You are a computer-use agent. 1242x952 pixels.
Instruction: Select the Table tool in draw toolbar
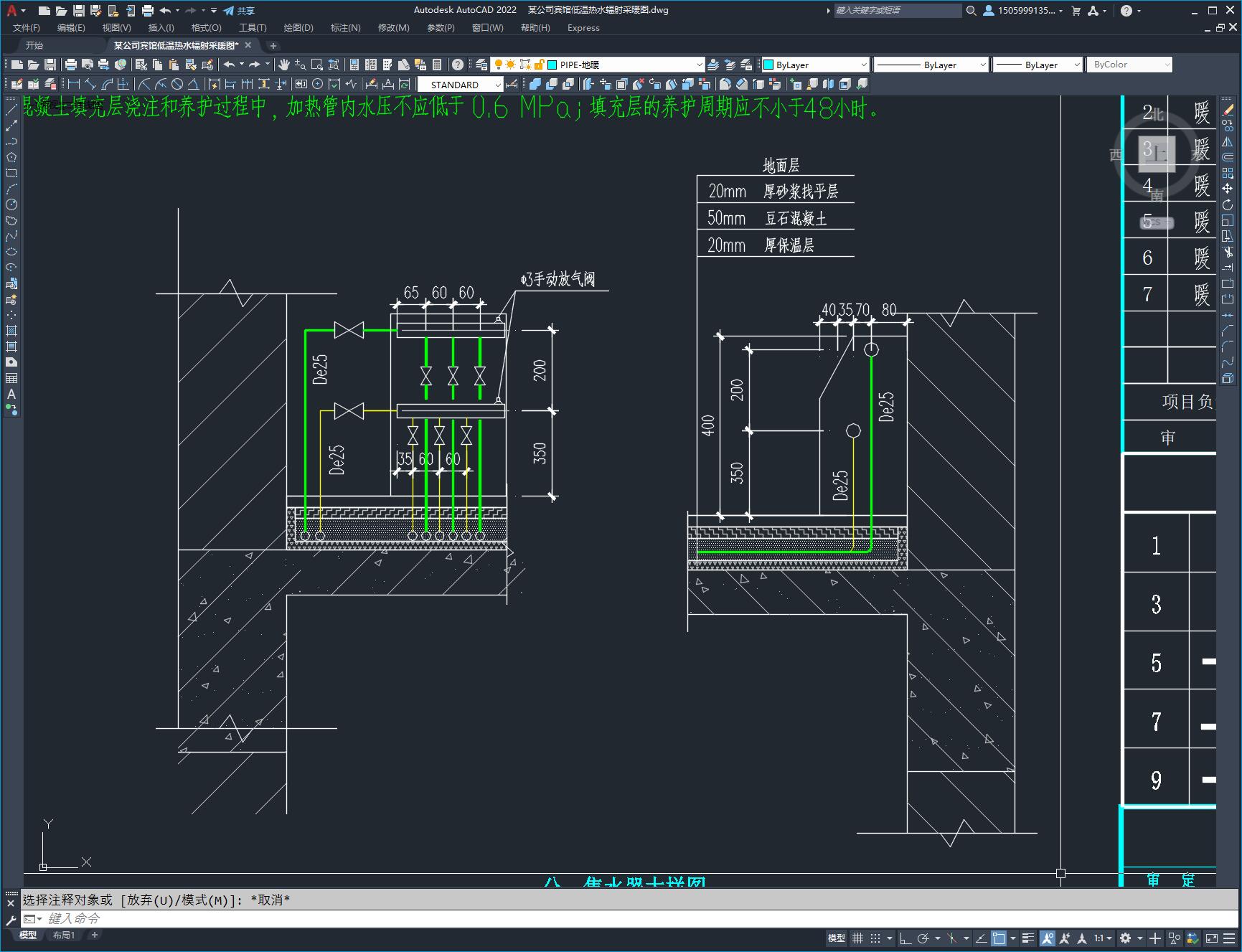pos(11,378)
